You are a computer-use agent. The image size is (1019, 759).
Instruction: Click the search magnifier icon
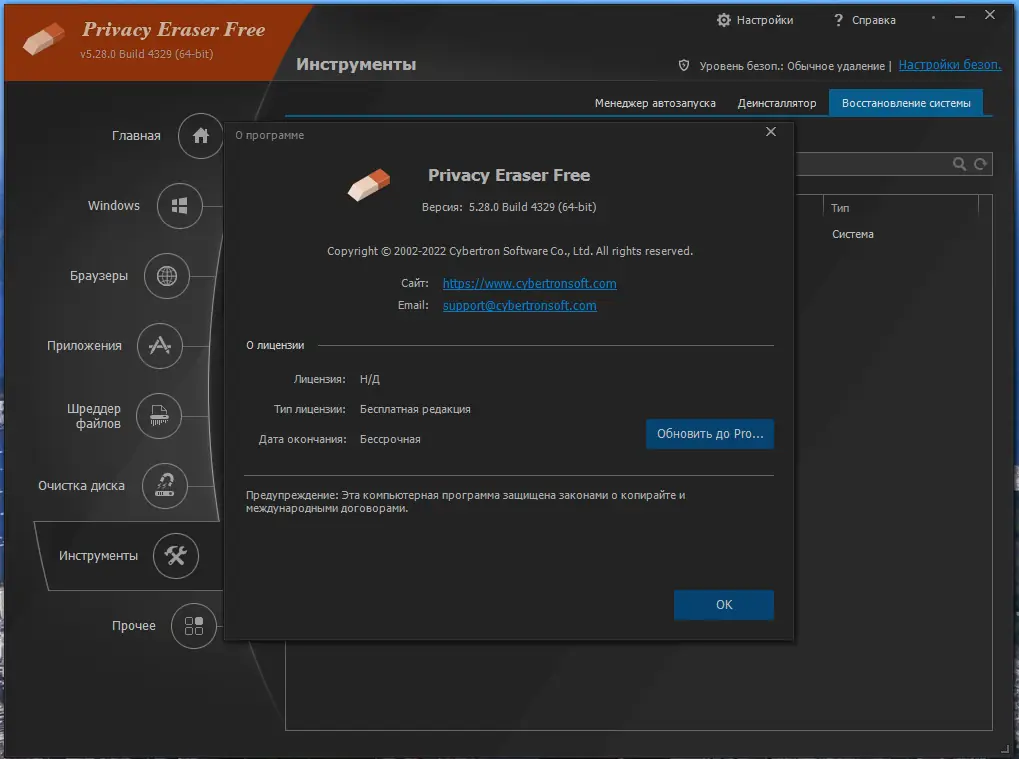959,164
